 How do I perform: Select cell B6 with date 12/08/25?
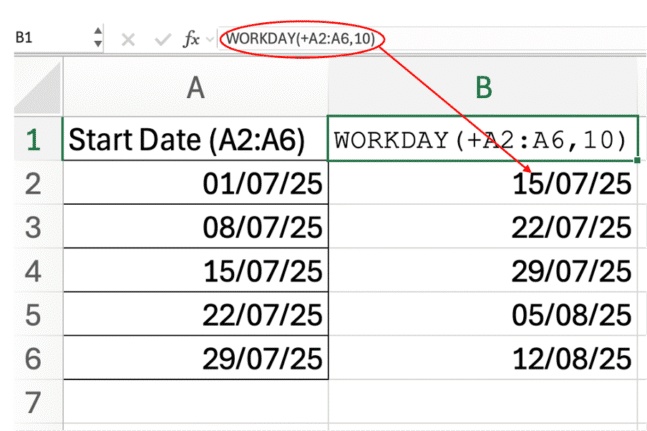pos(484,360)
